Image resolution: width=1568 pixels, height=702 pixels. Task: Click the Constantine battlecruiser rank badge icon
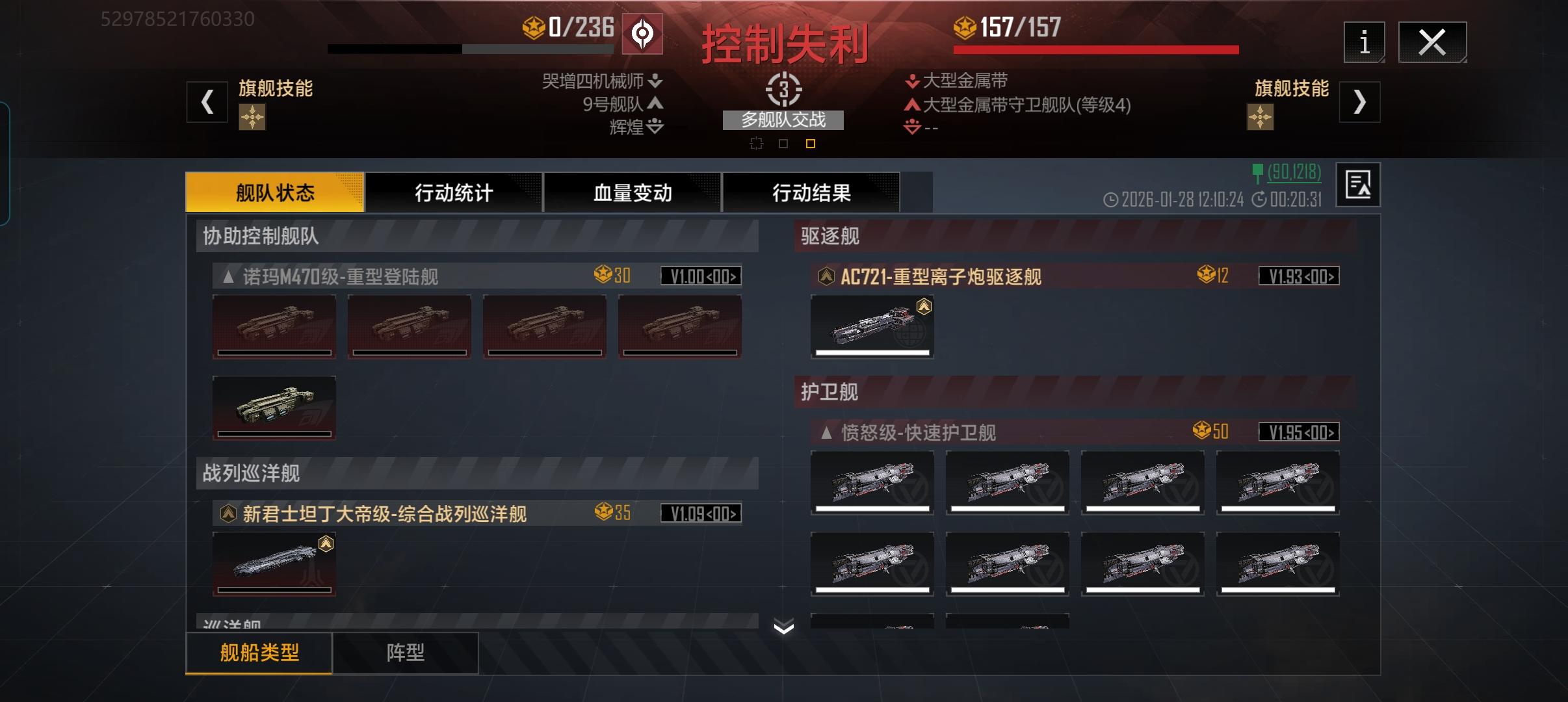point(228,513)
